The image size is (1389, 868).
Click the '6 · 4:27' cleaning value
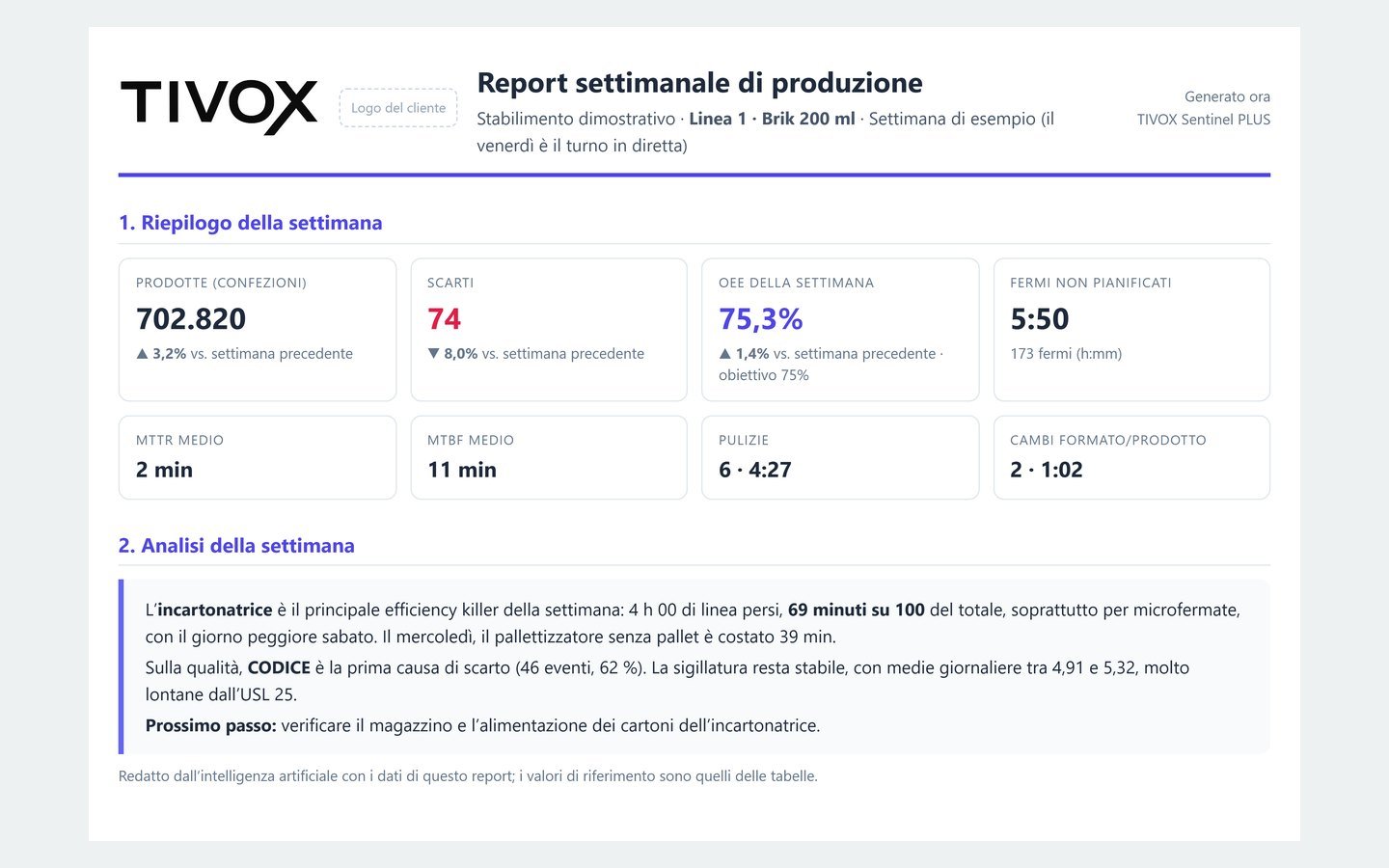[755, 470]
